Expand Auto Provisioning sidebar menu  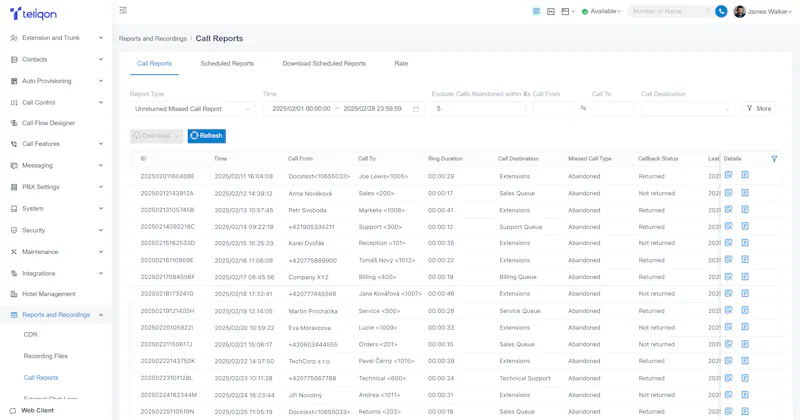(56, 81)
